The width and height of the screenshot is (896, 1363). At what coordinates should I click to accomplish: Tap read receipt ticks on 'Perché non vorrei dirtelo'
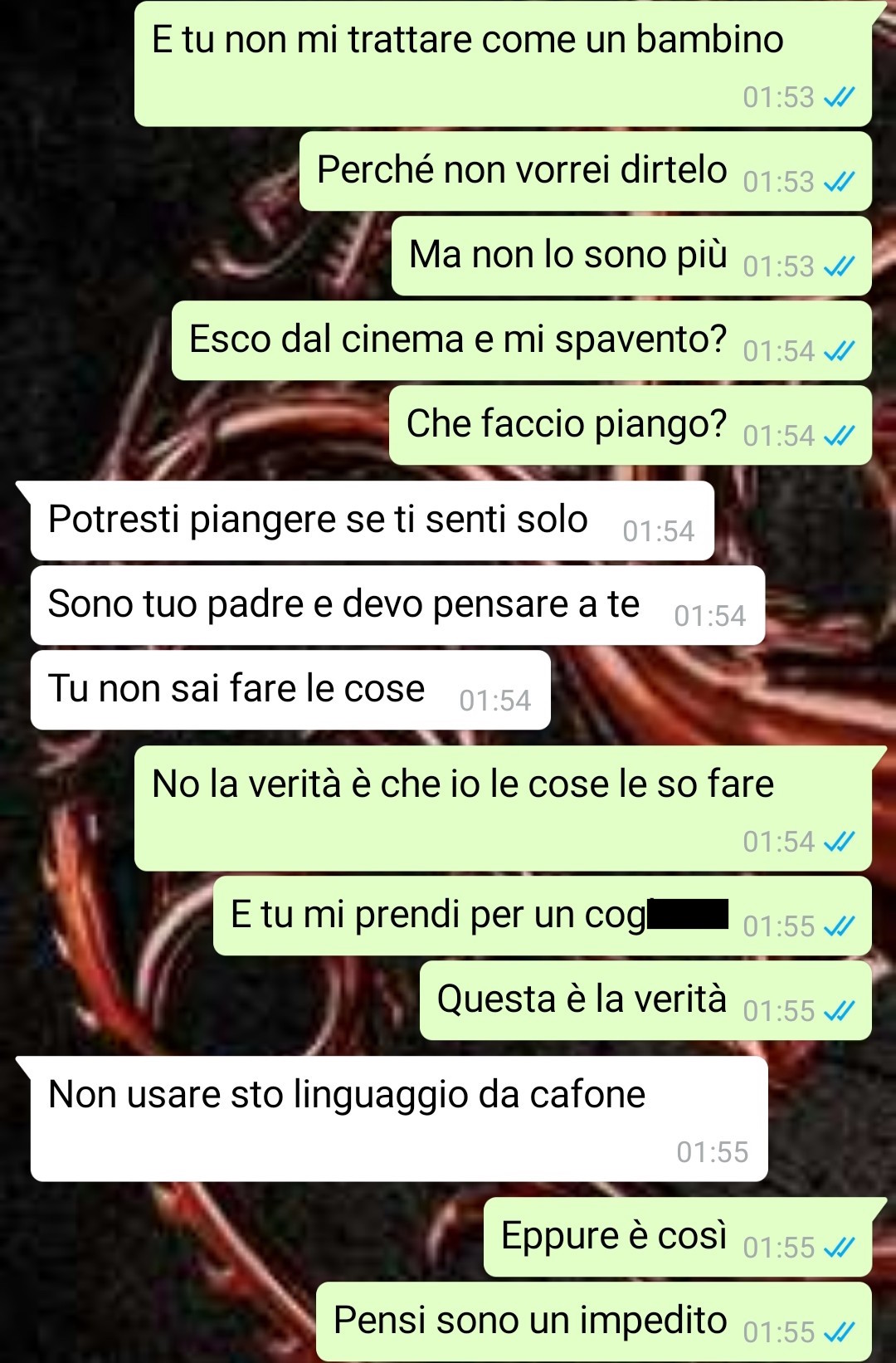[x=839, y=182]
